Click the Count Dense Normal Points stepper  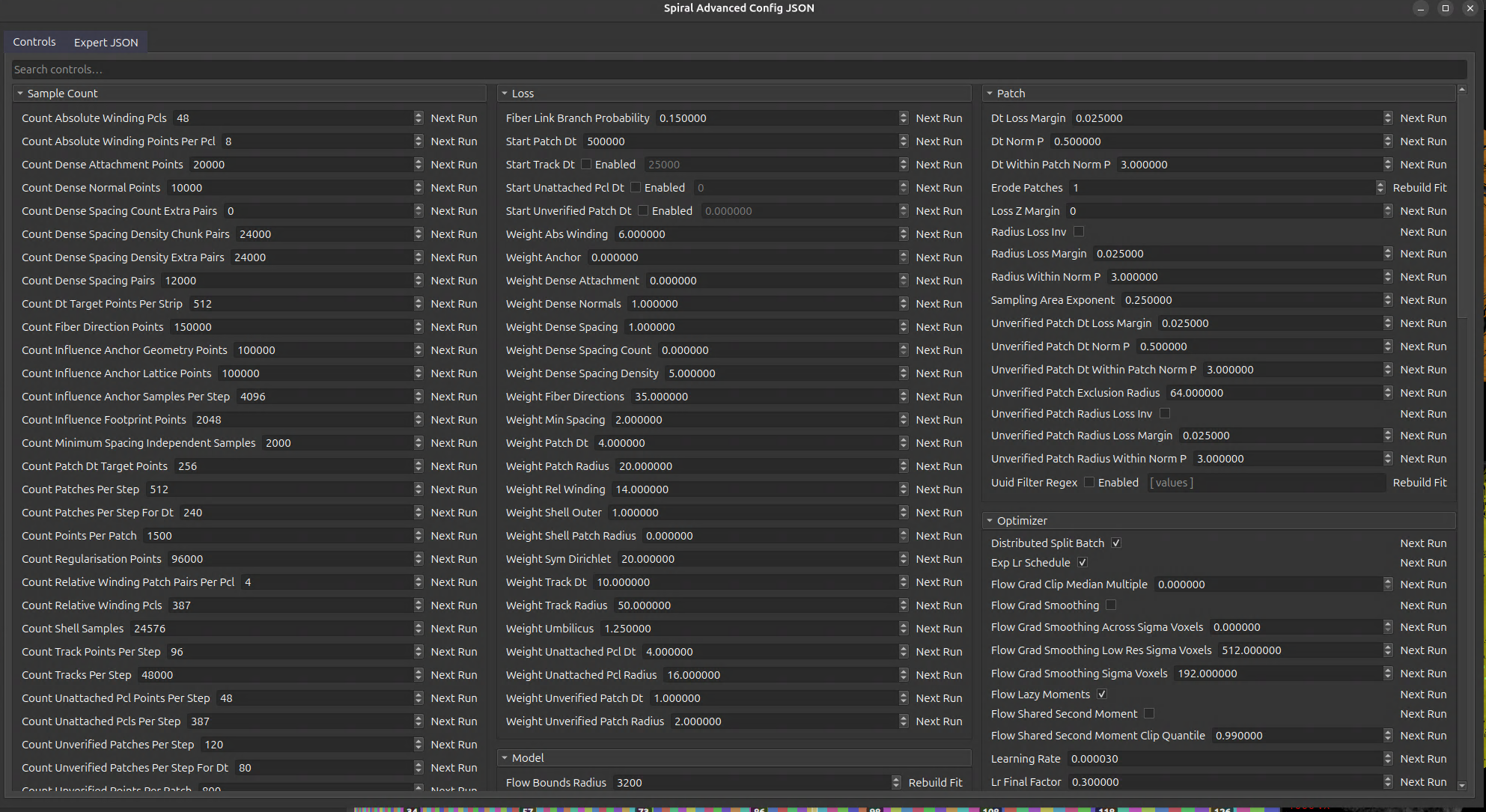418,187
